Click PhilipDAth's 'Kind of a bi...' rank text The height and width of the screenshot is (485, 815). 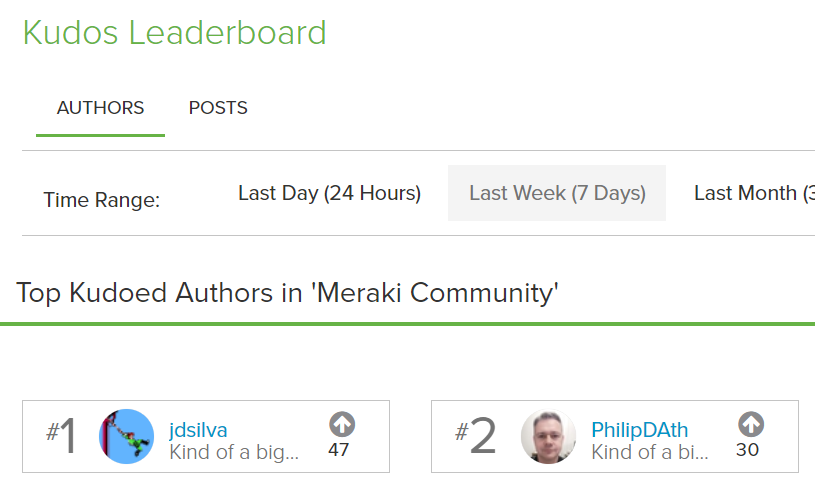coord(650,452)
